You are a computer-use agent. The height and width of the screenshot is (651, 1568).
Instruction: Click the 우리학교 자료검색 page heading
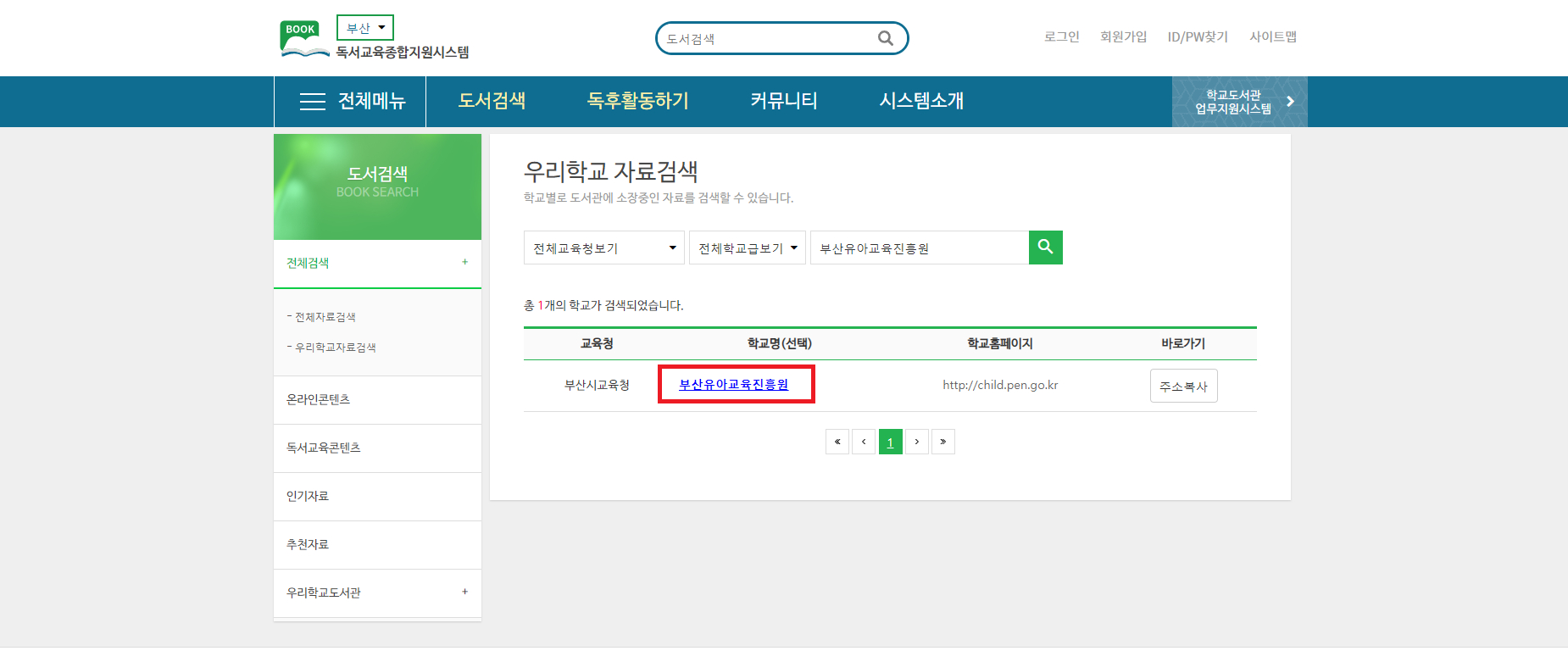(x=611, y=171)
